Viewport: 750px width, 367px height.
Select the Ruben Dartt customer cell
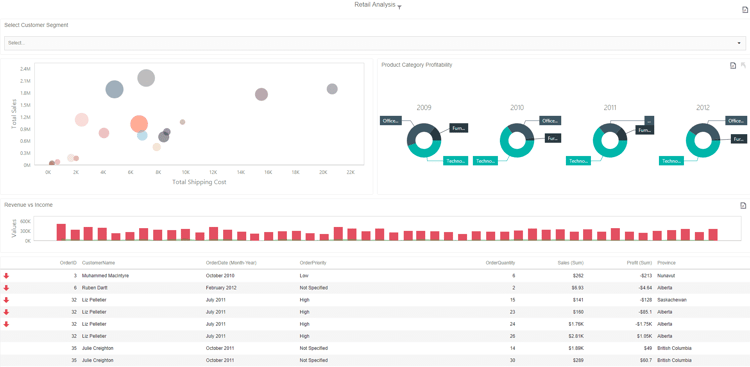(x=94, y=288)
